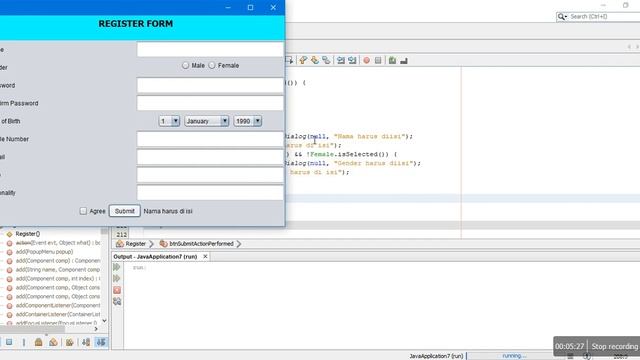Viewport: 640px width, 360px height.
Task: Toggle show fields icon in Navigator toolbar
Action: pos(24,342)
